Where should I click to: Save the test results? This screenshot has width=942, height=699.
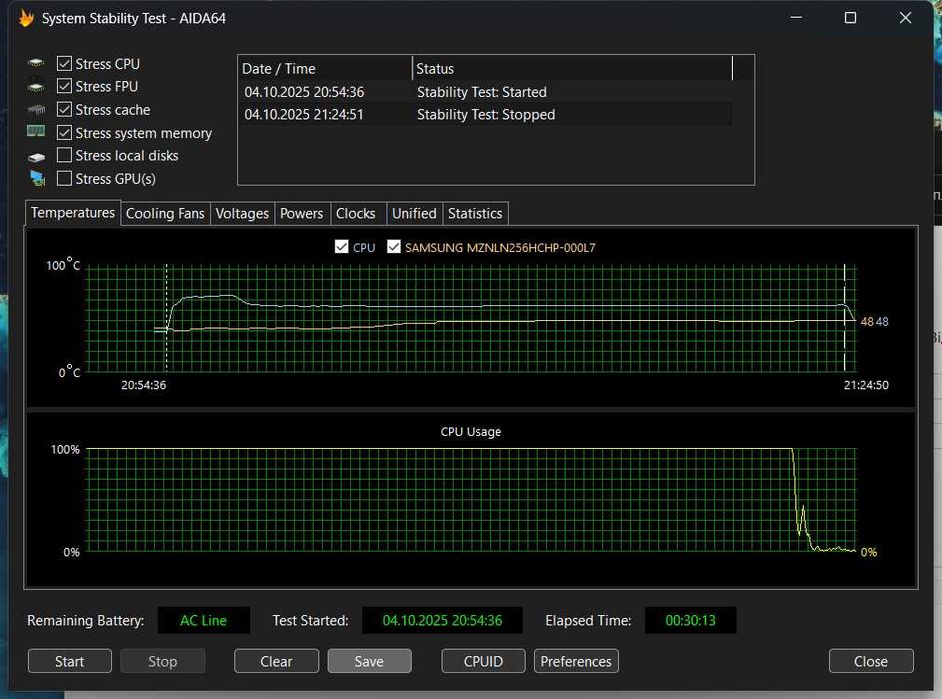tap(369, 661)
